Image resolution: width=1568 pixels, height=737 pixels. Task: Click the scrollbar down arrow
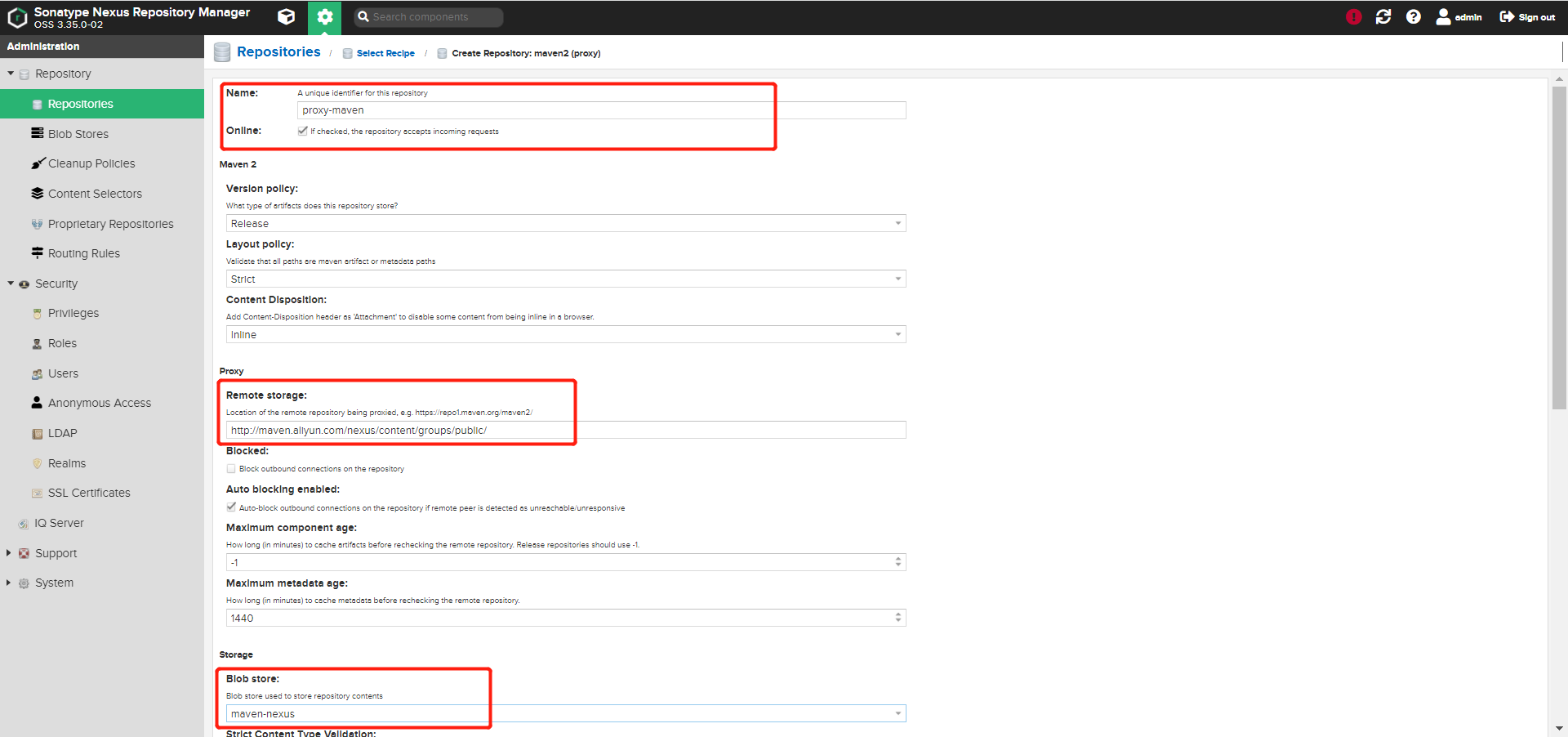[1559, 728]
